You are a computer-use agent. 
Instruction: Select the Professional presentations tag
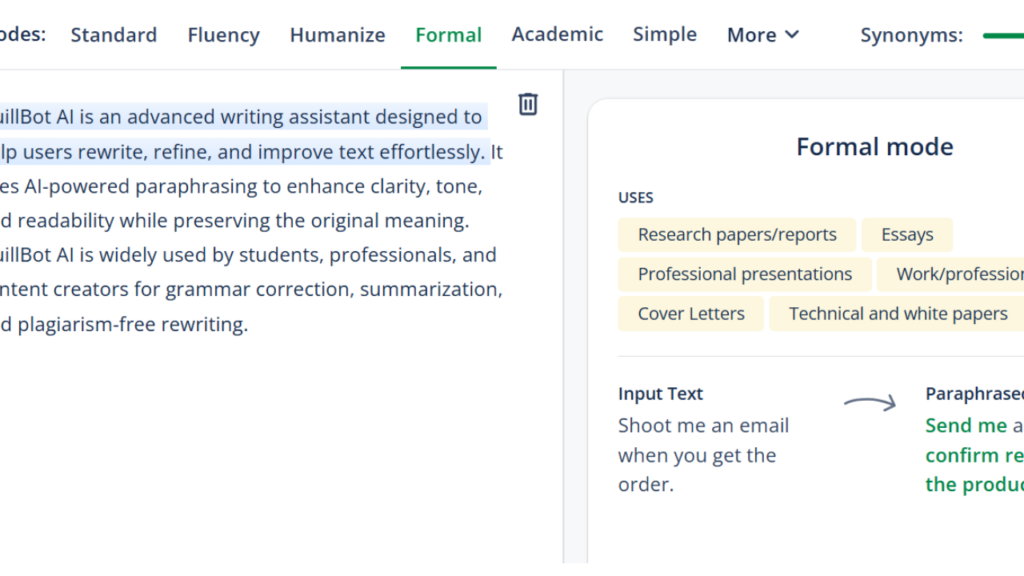click(x=745, y=274)
